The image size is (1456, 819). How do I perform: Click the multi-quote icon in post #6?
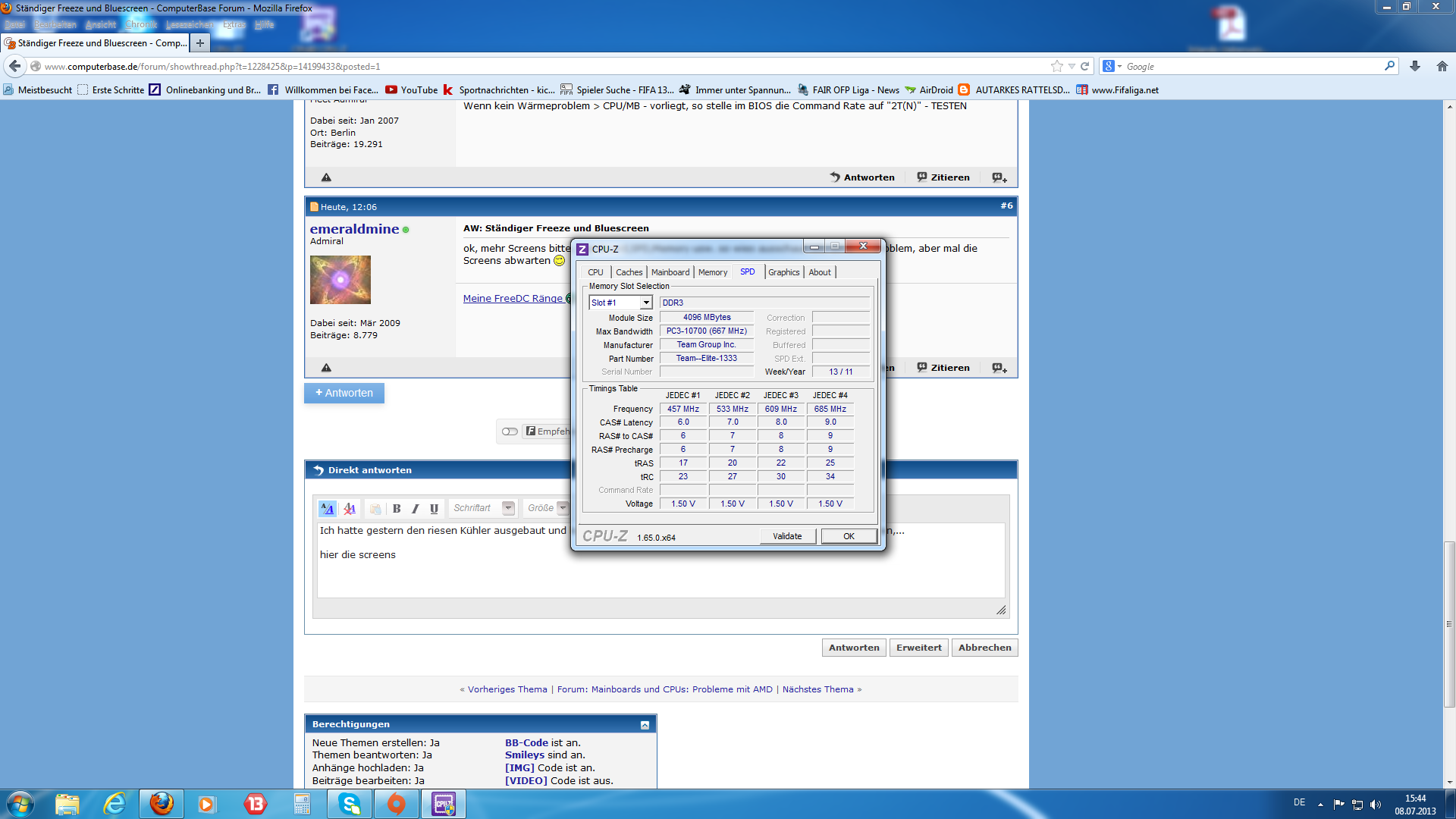coord(999,368)
